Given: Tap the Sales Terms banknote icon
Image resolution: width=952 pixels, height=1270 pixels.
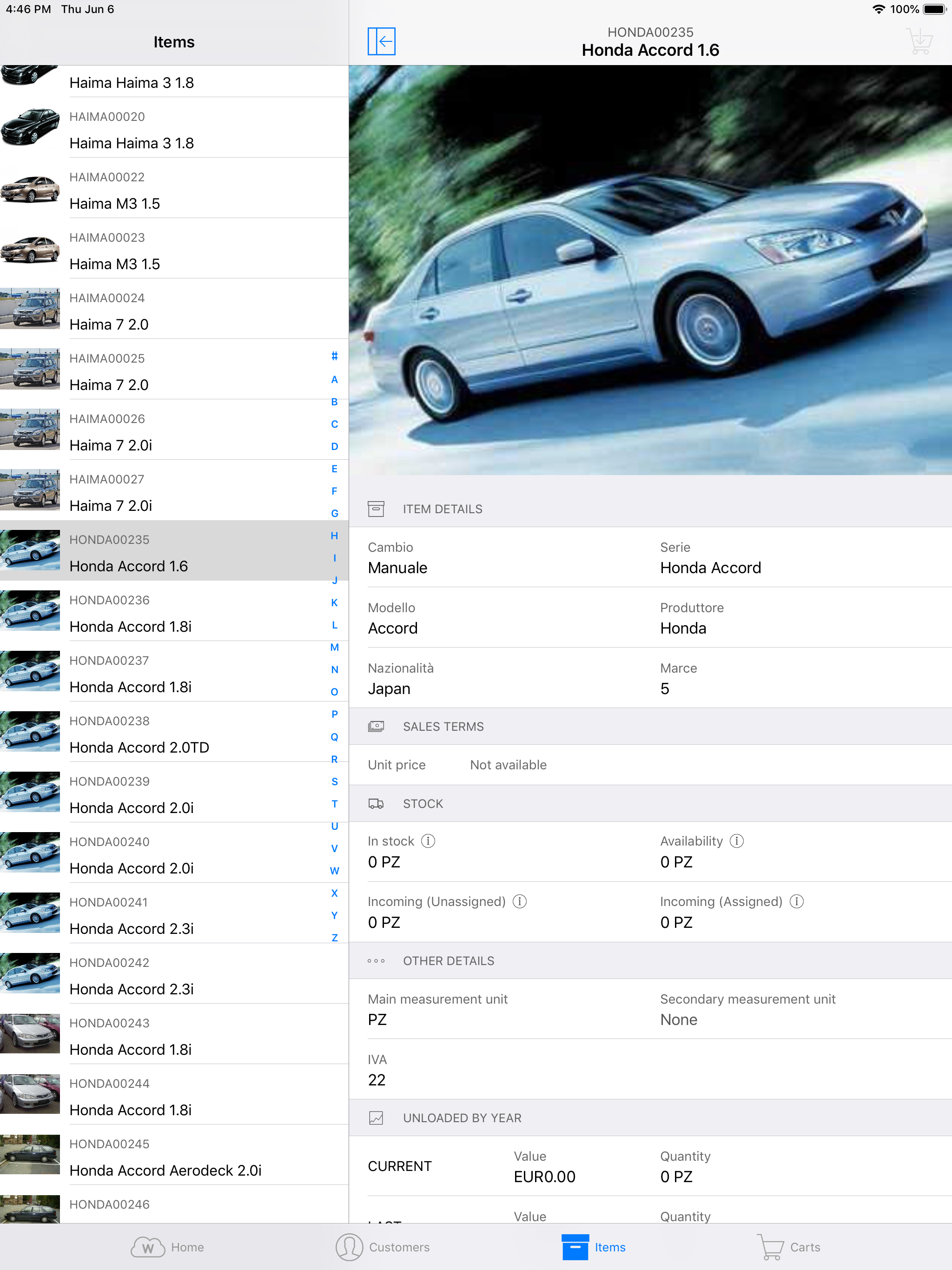Looking at the screenshot, I should tap(376, 726).
